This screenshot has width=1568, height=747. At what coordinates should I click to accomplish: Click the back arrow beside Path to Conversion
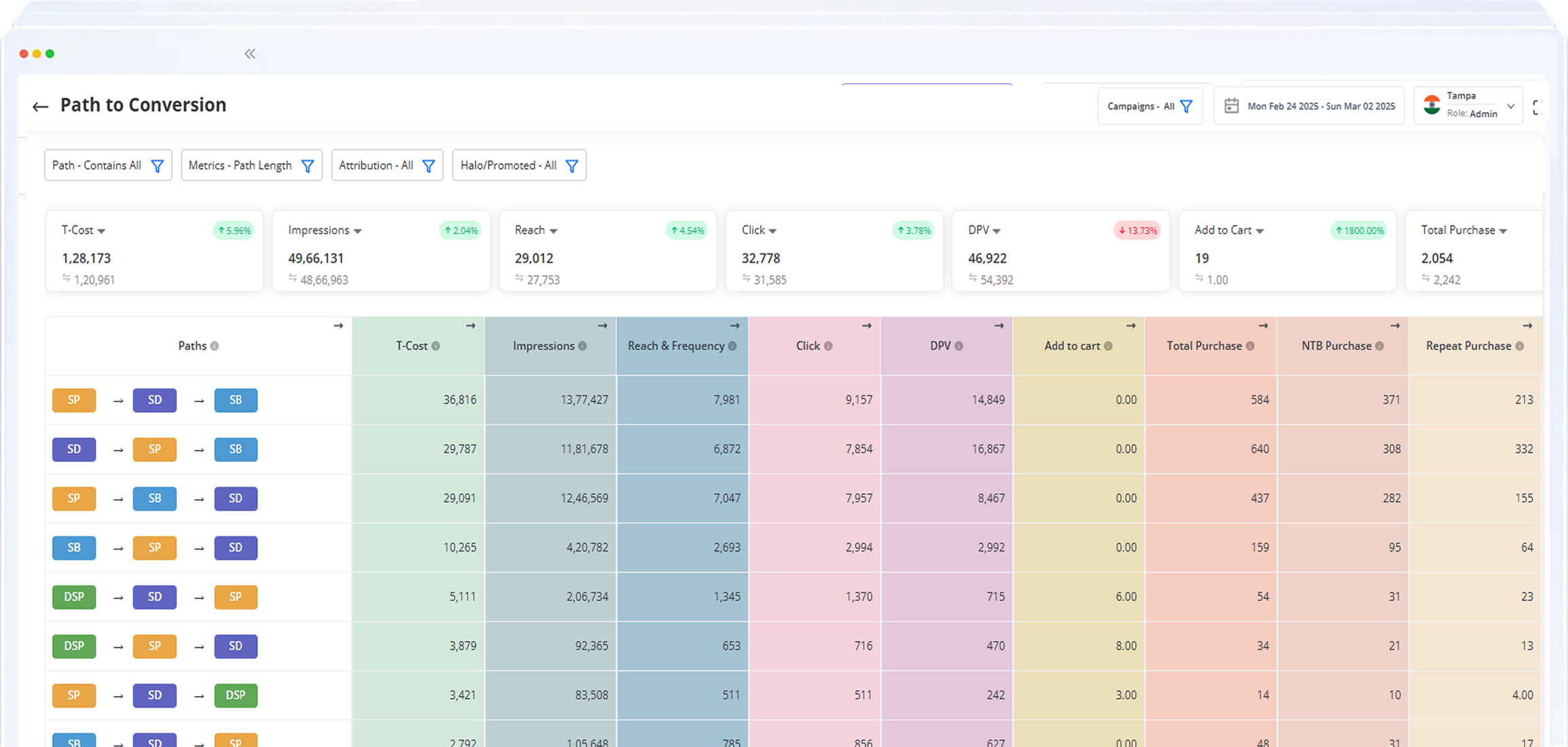point(40,107)
